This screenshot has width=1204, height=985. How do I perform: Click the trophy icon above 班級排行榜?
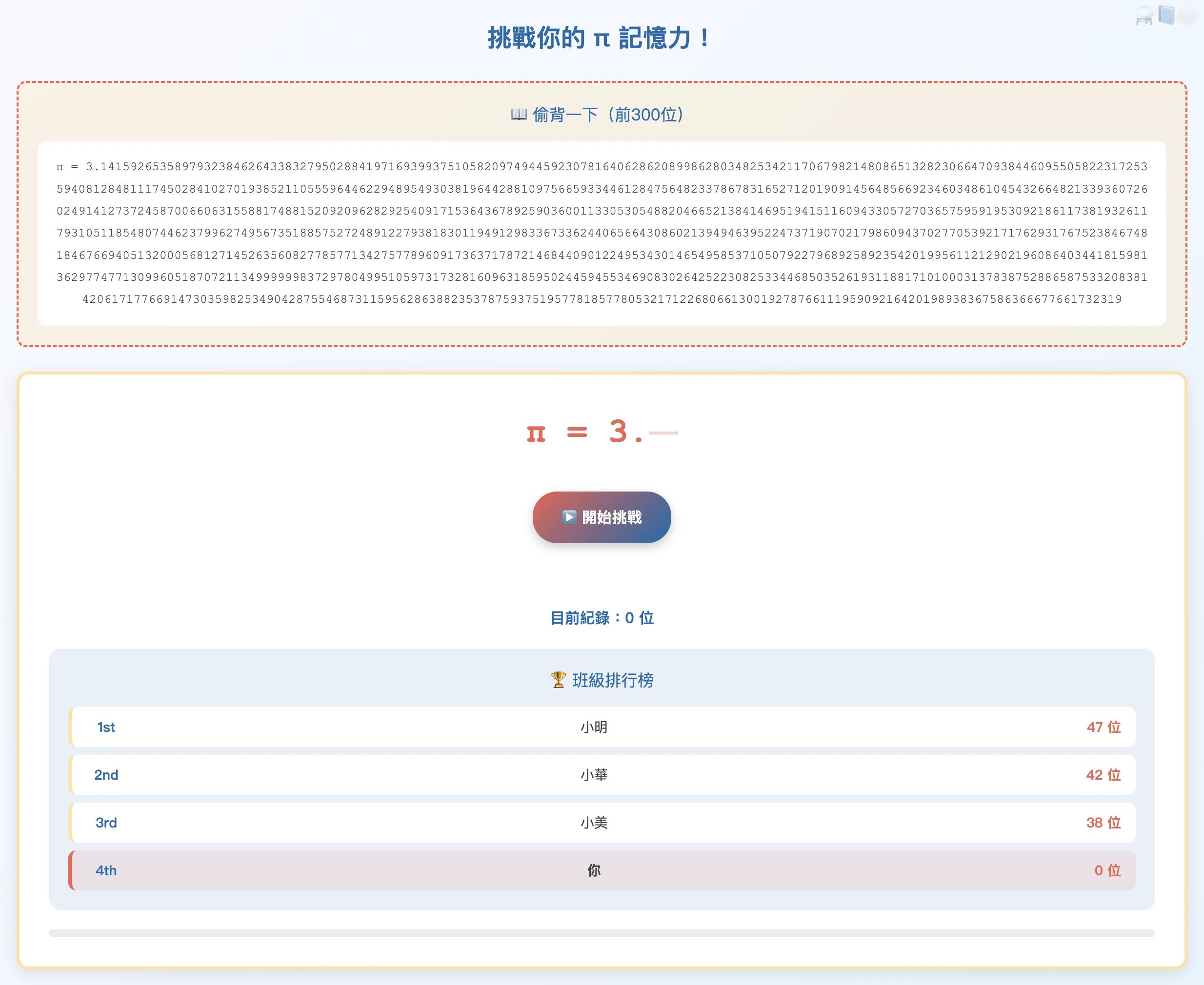point(558,680)
